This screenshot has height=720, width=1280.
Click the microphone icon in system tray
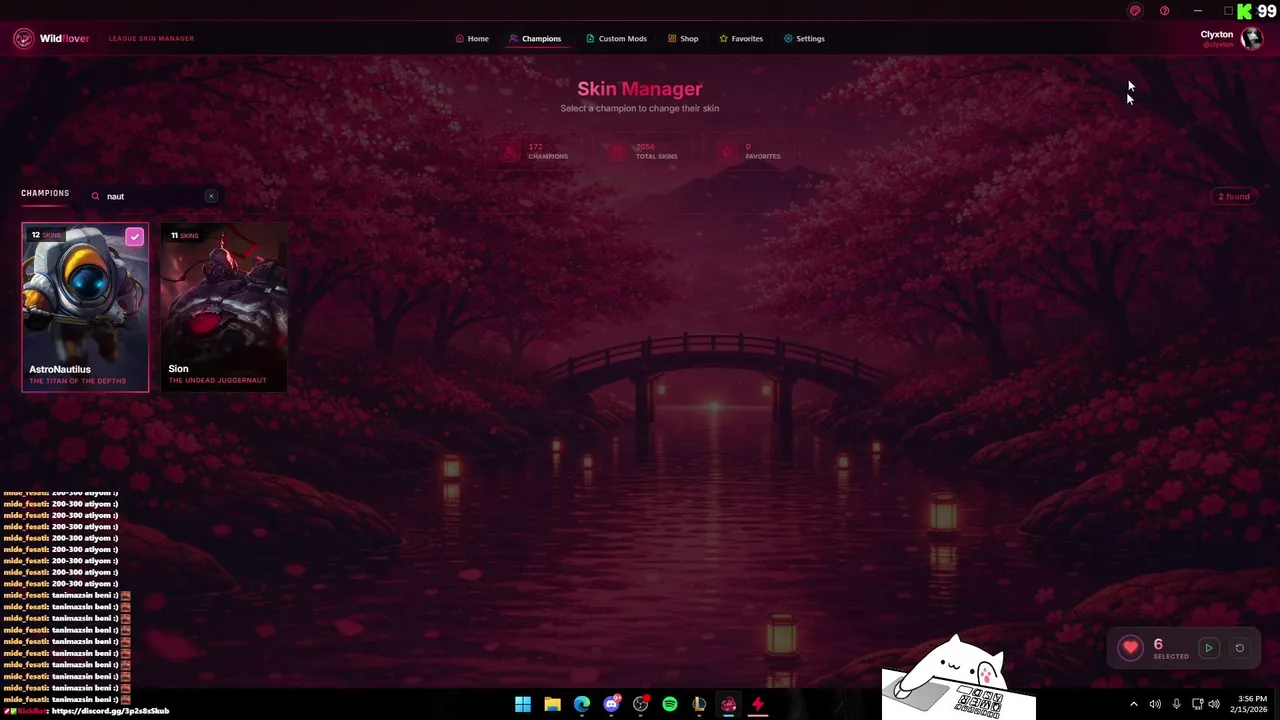(1176, 704)
